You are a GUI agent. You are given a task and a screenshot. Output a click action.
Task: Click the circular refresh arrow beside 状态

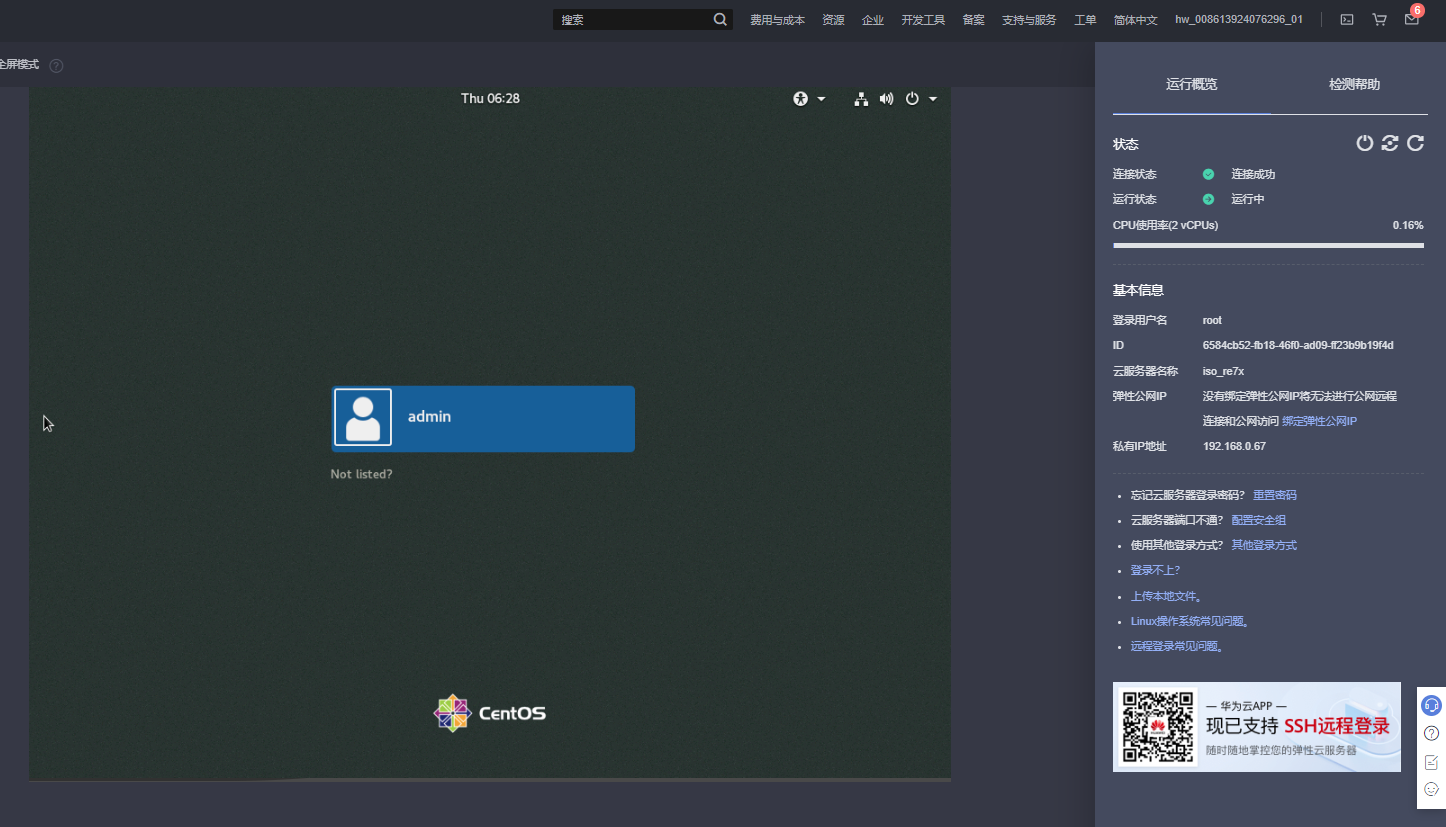[1415, 143]
